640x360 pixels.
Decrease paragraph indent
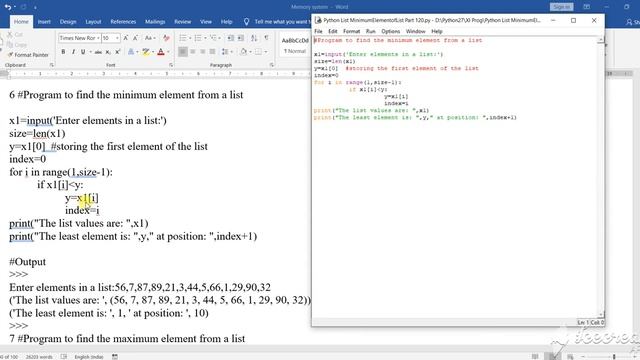[x=231, y=38]
